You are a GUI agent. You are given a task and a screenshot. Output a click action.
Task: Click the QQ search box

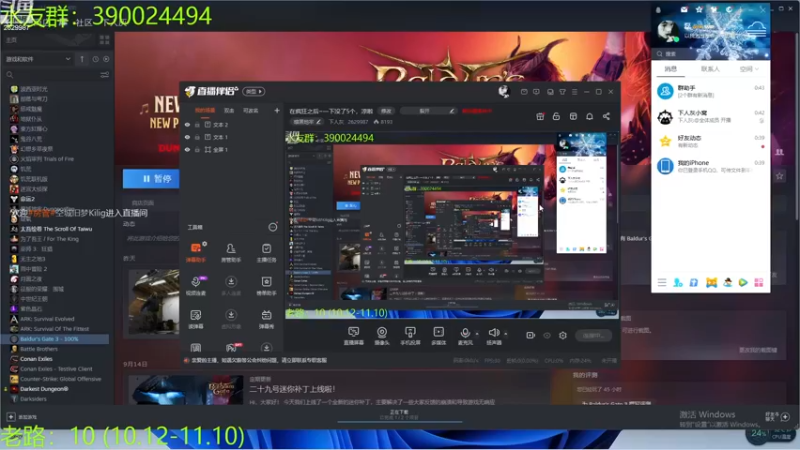[711, 54]
